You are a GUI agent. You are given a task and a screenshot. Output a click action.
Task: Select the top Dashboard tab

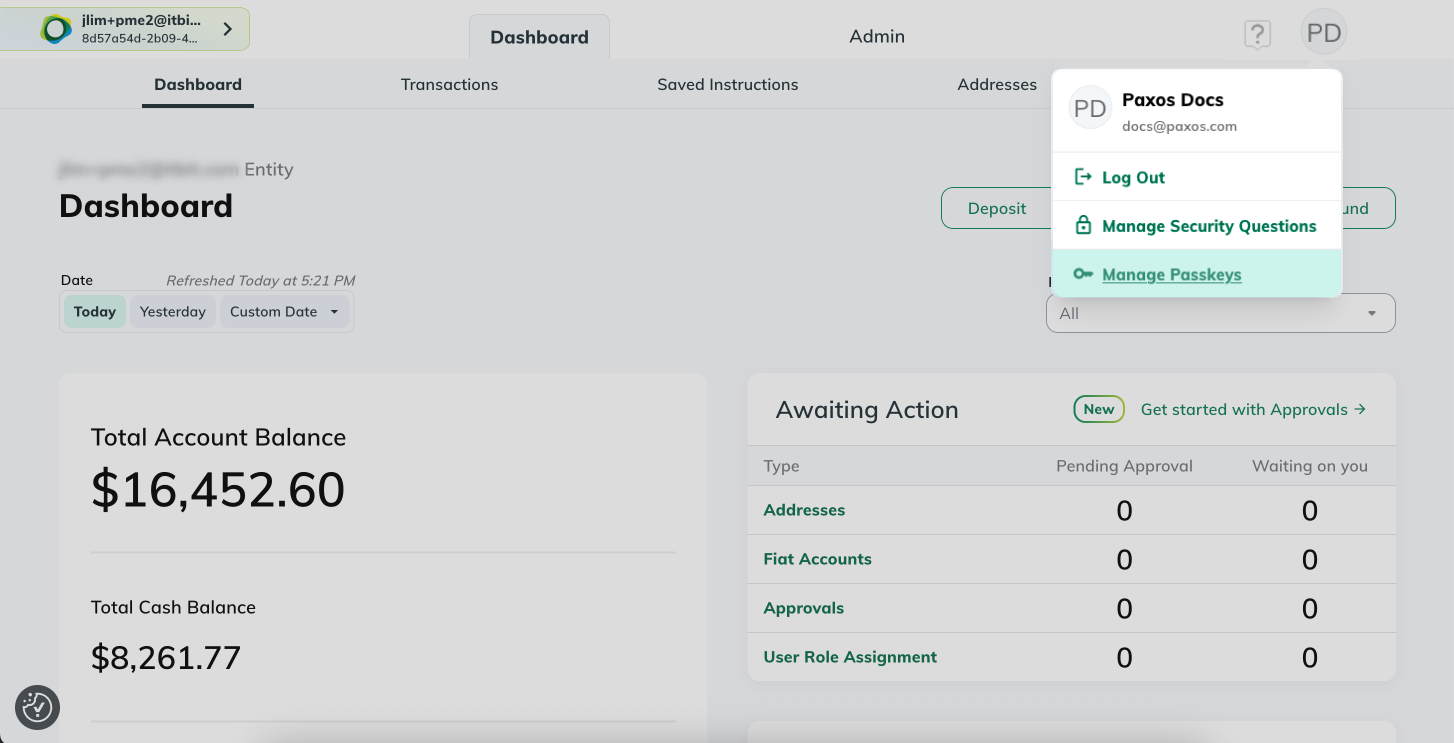pos(539,37)
